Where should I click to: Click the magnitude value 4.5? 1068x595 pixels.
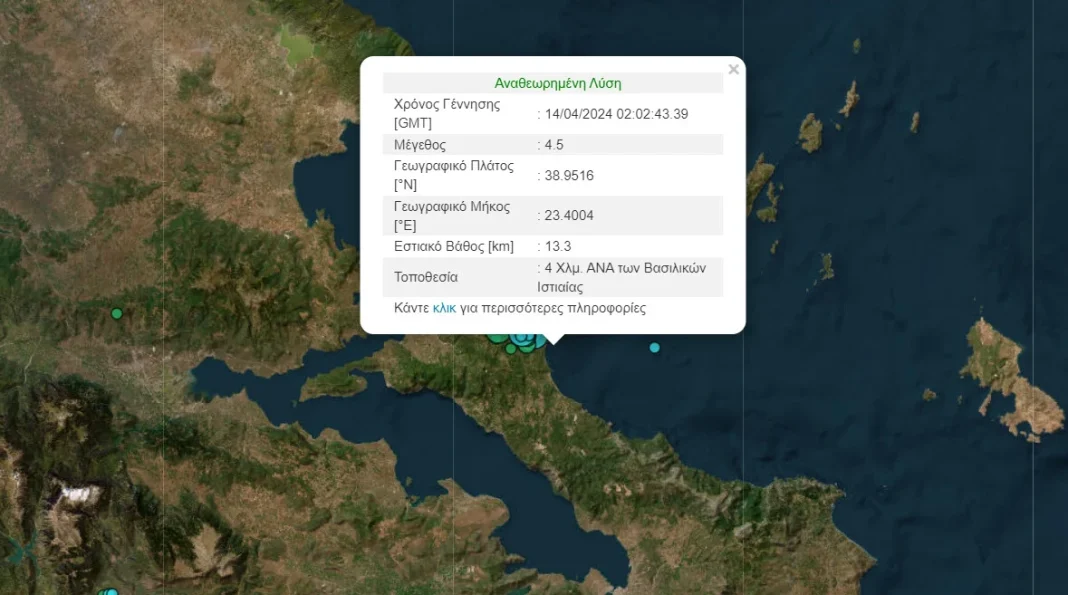pos(553,145)
